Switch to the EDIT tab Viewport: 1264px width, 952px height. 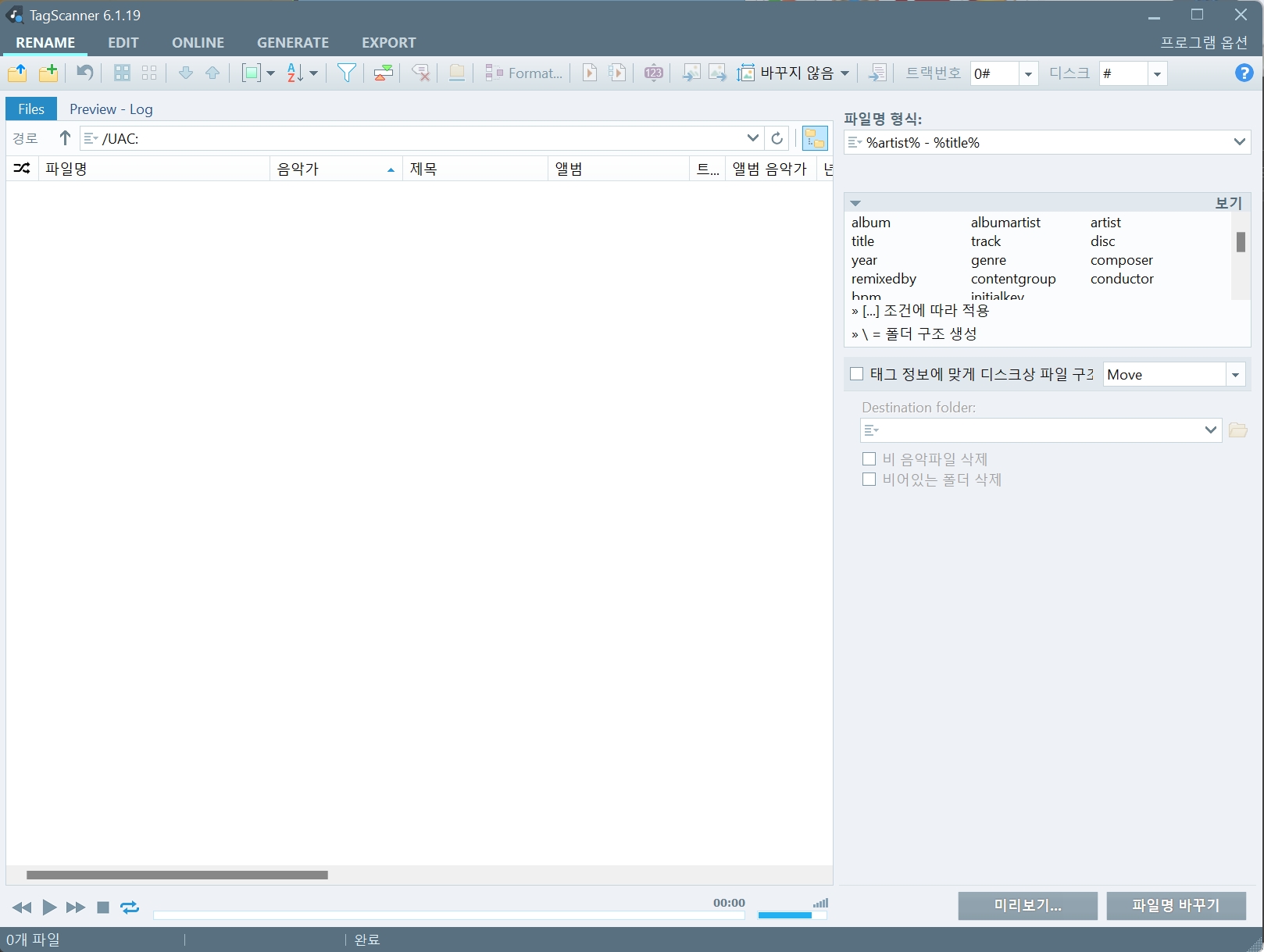(x=123, y=43)
